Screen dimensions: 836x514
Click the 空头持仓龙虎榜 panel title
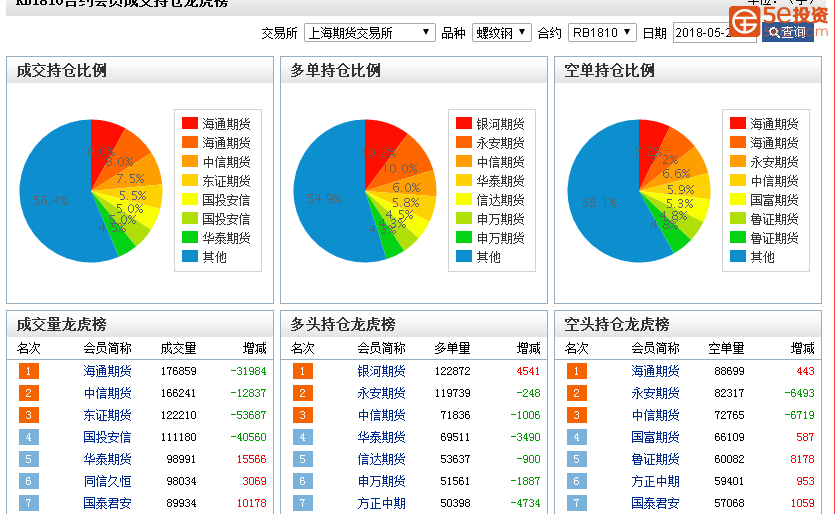[617, 324]
